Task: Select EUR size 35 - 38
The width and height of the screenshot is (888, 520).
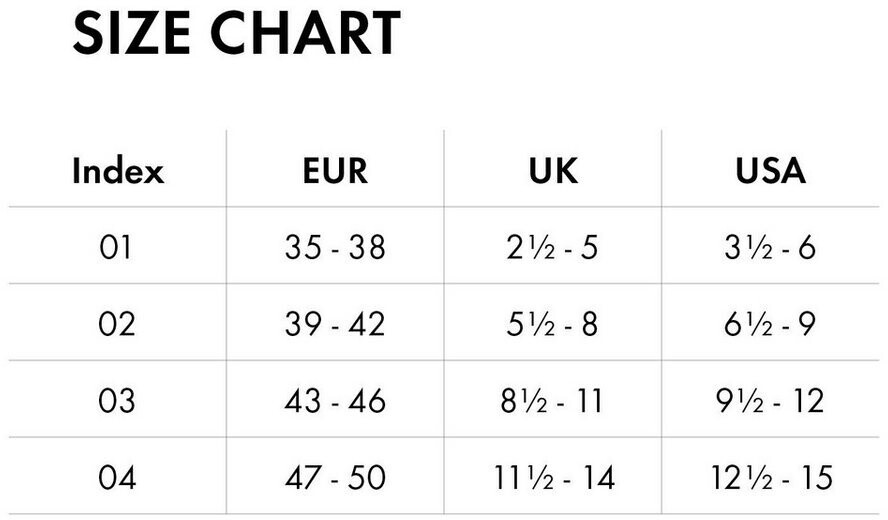Action: coord(335,247)
